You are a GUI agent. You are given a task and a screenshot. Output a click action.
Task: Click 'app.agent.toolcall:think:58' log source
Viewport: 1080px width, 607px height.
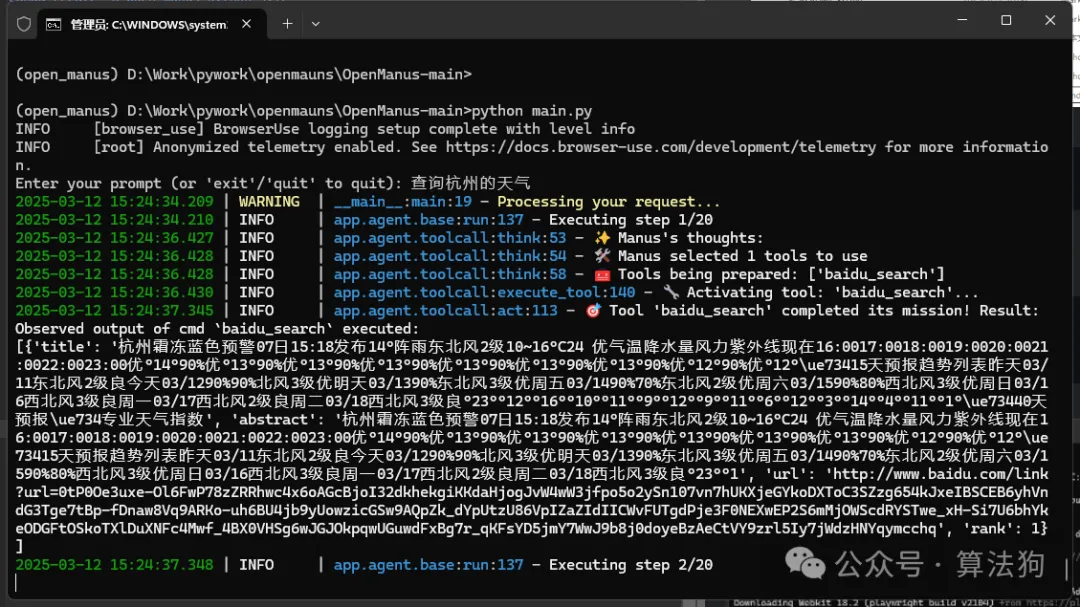click(450, 274)
